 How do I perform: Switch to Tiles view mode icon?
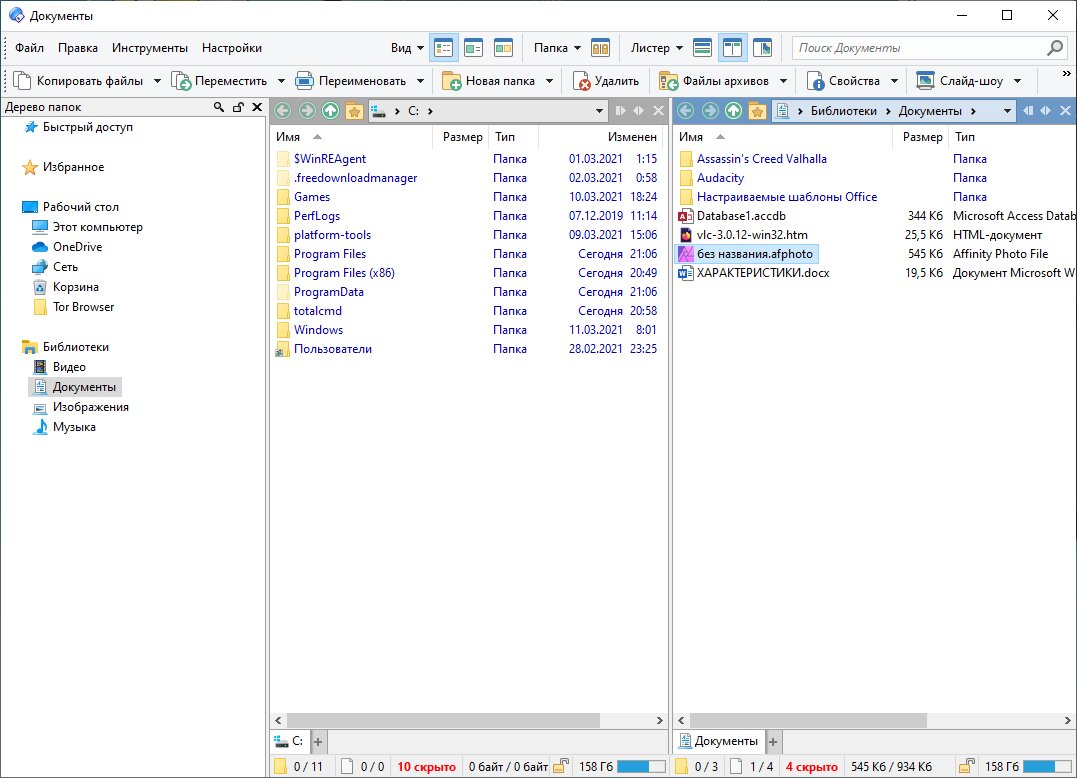tap(503, 48)
